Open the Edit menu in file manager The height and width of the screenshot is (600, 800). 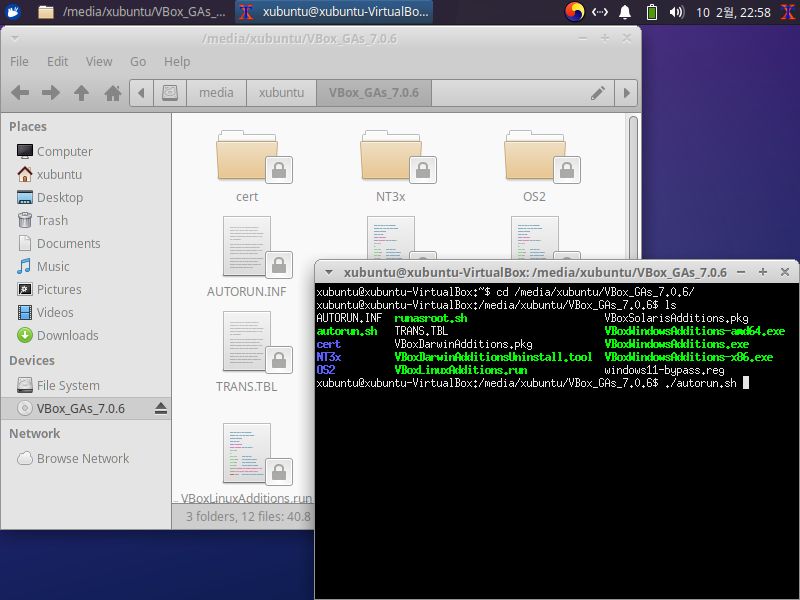pyautogui.click(x=58, y=62)
